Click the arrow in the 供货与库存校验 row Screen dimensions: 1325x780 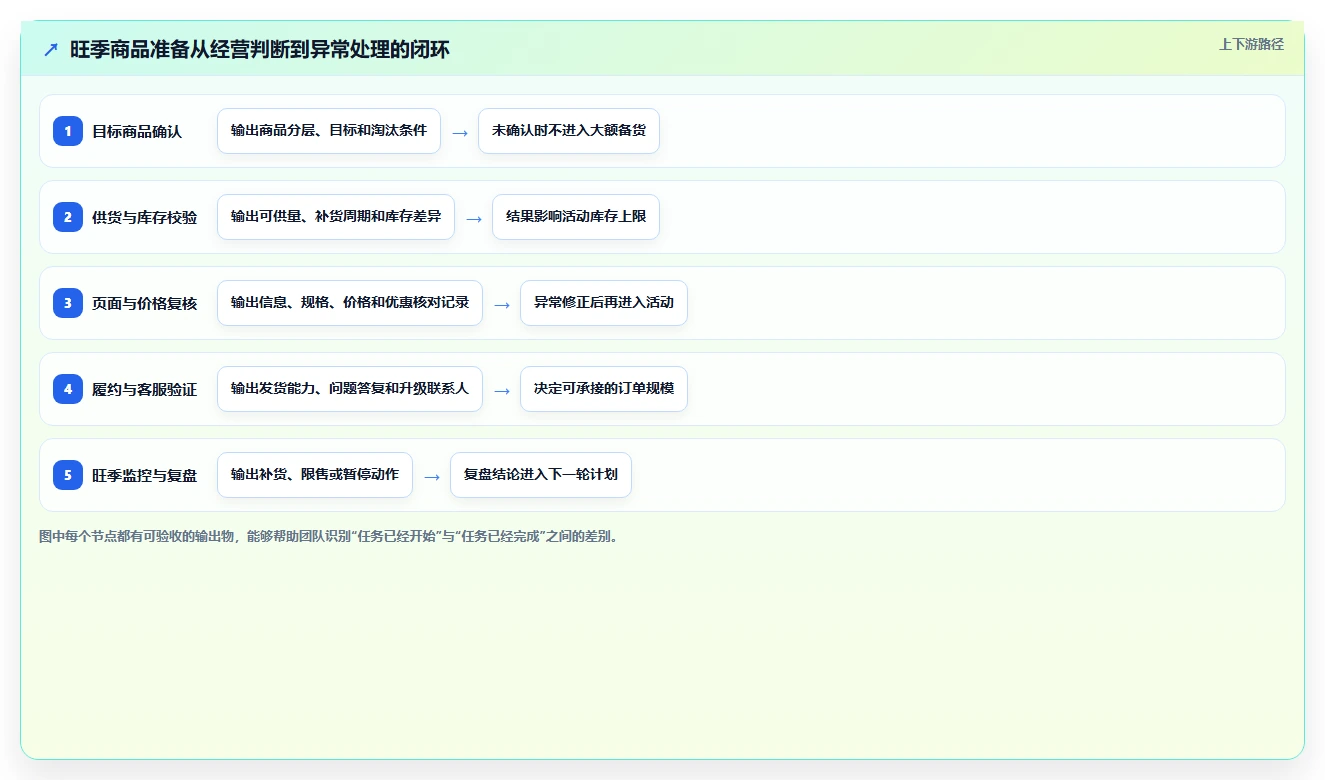[x=474, y=218]
